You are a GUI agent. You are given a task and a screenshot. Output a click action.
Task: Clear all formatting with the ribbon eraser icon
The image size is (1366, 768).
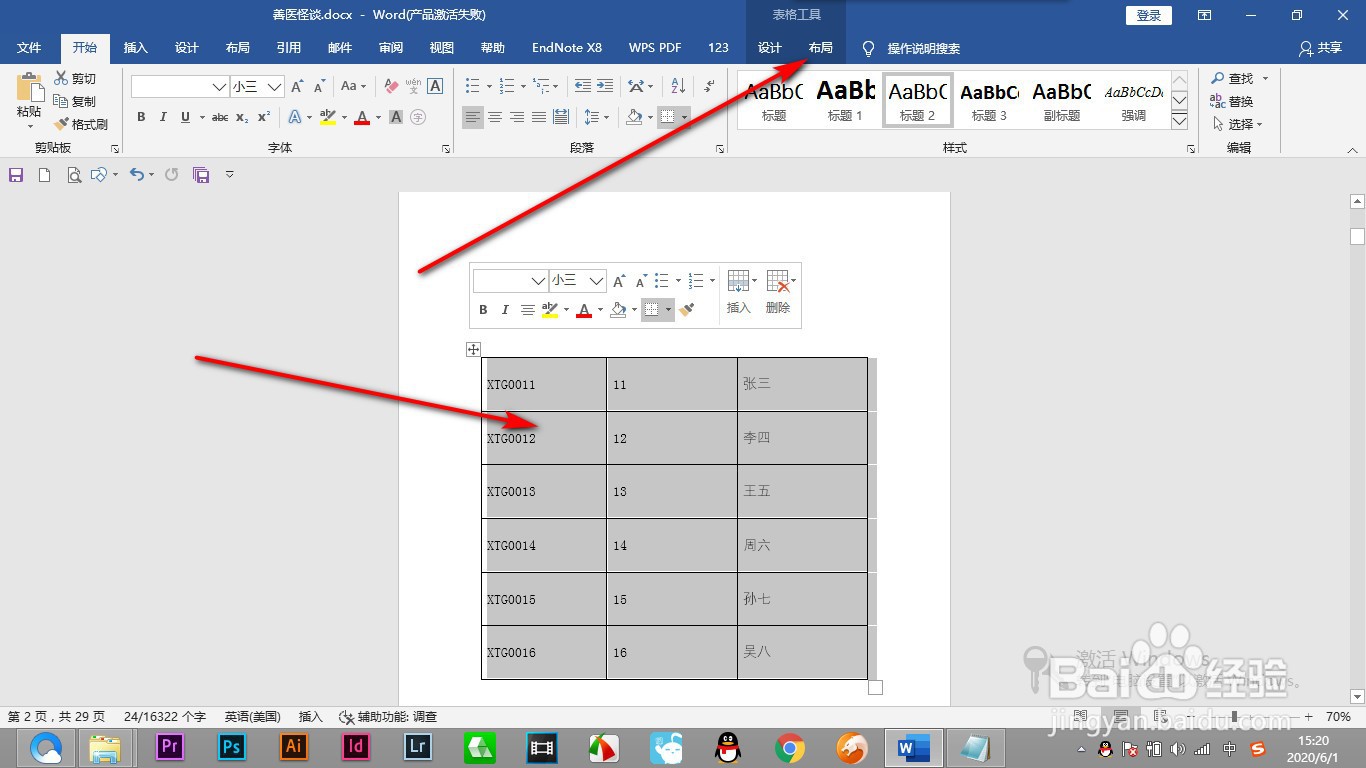392,87
